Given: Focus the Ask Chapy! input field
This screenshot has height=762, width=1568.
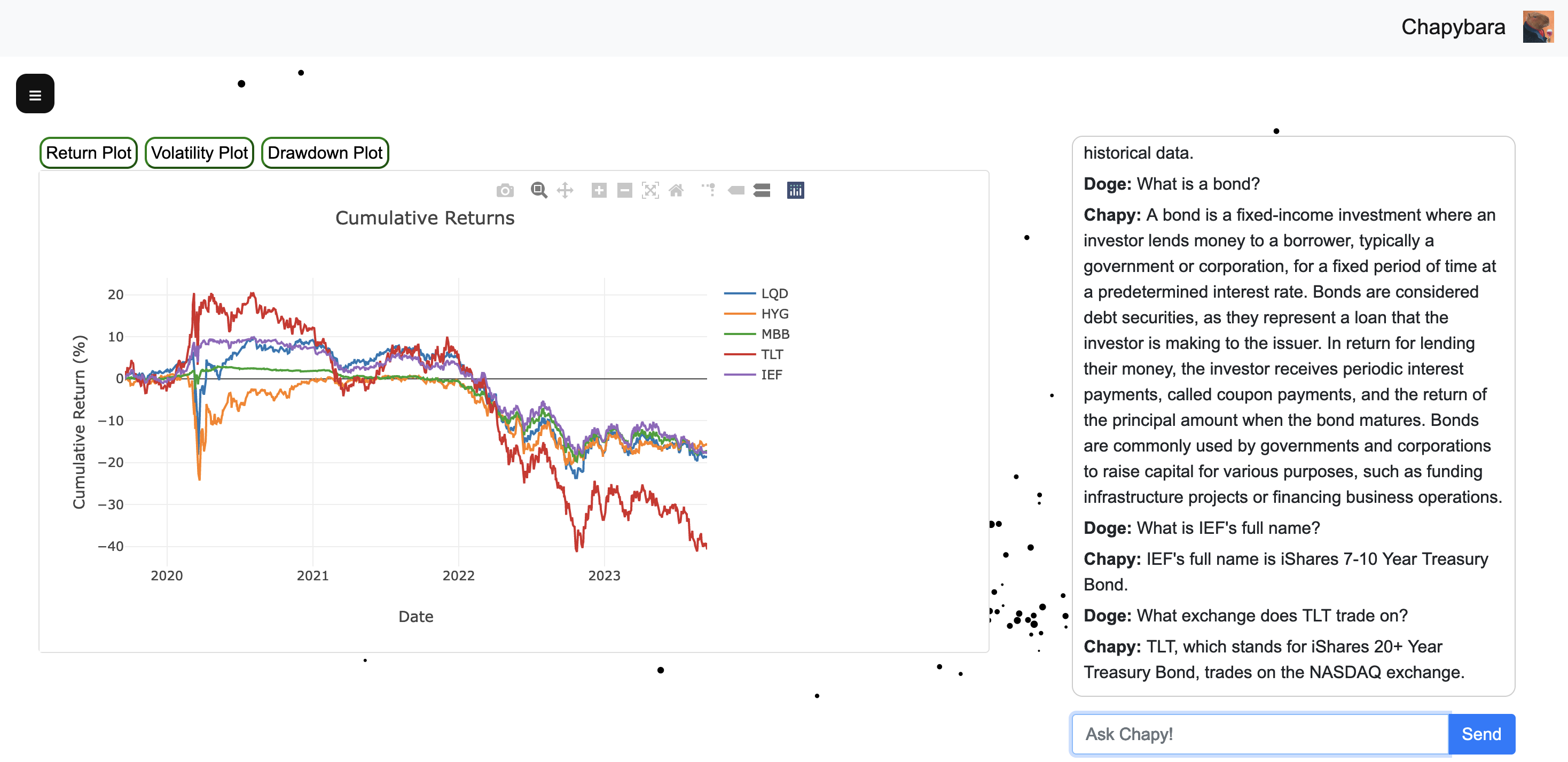Looking at the screenshot, I should pos(1259,734).
